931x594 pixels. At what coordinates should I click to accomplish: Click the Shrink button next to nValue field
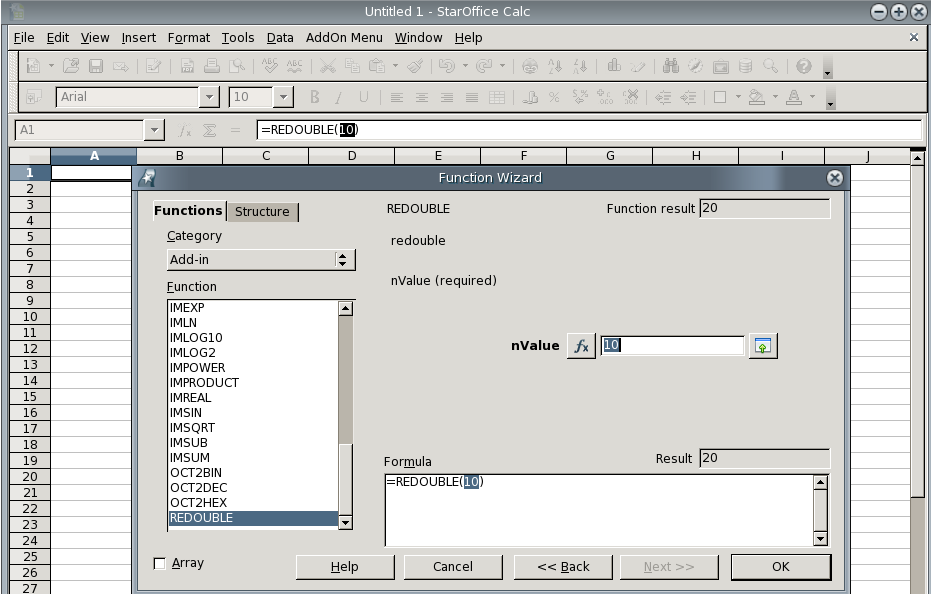pos(763,346)
